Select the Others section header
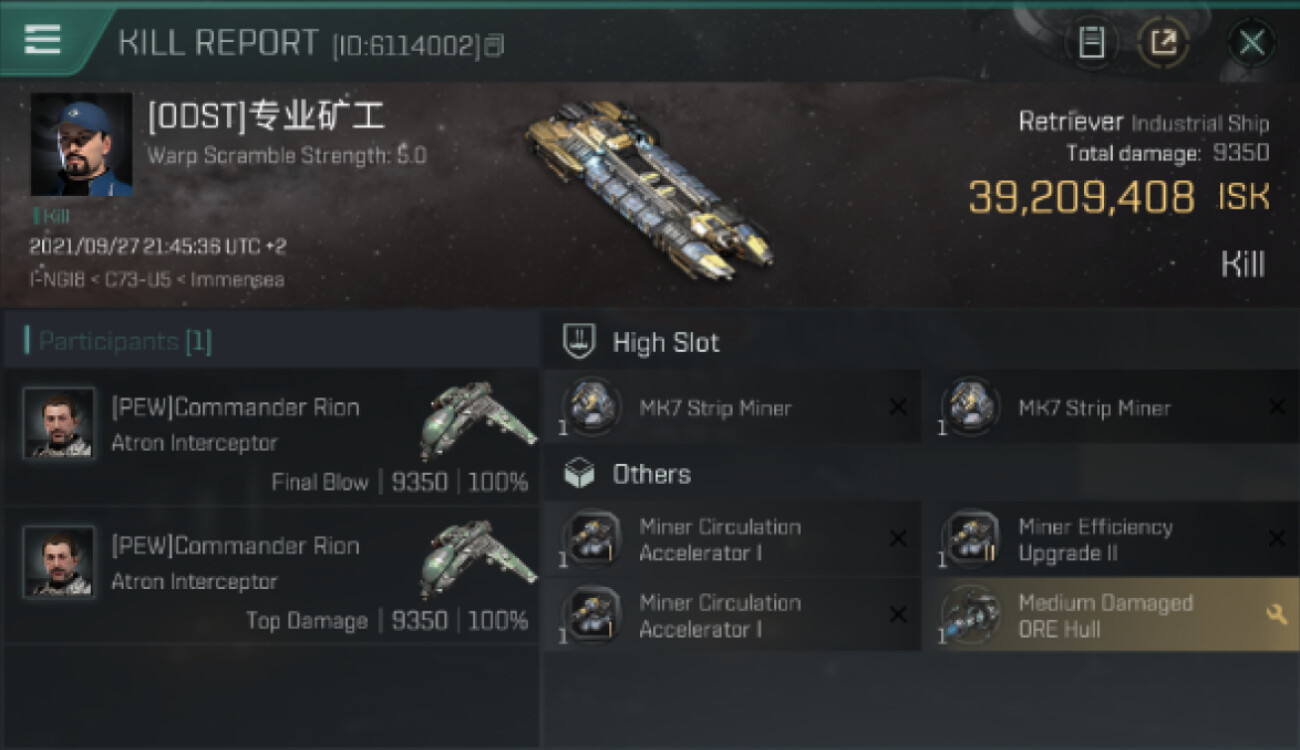Screen dimensions: 1300x750 point(922,474)
